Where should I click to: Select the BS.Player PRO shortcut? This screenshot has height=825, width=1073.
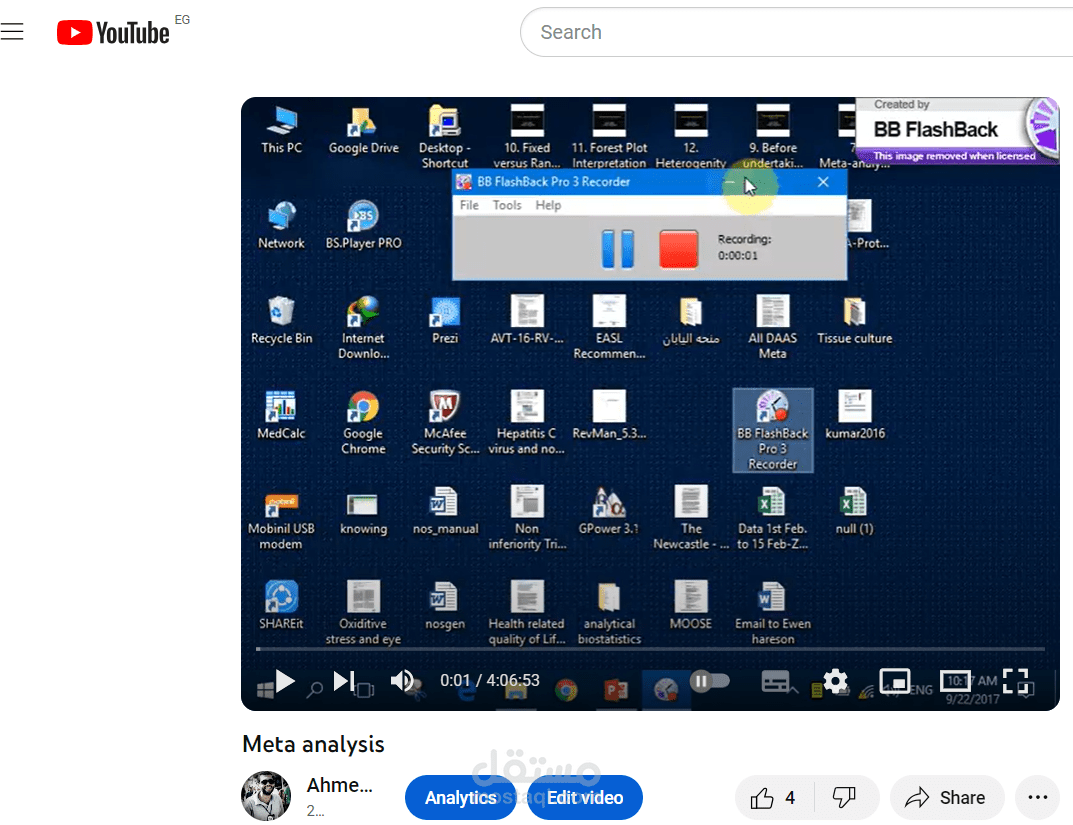coord(363,225)
